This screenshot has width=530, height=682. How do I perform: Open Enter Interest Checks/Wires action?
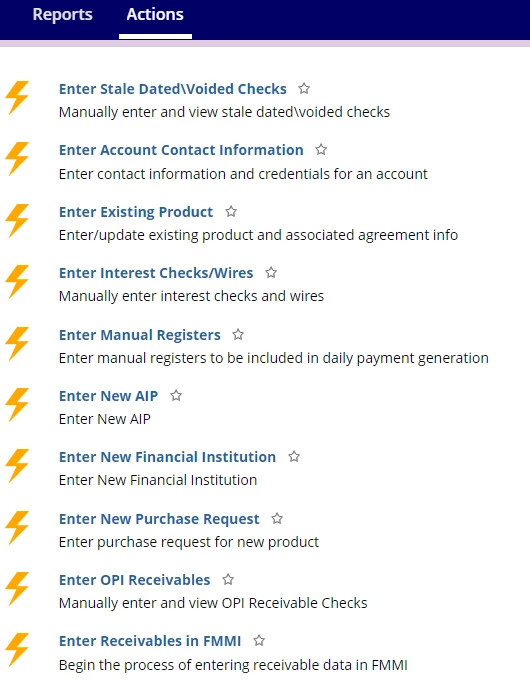(x=156, y=273)
